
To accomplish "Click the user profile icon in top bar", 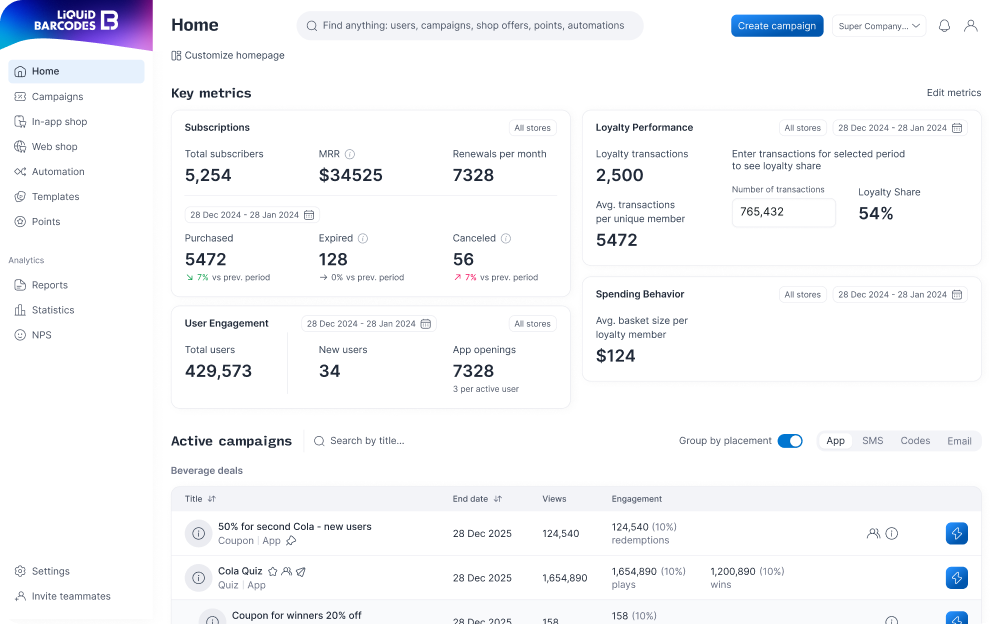I will click(x=971, y=25).
